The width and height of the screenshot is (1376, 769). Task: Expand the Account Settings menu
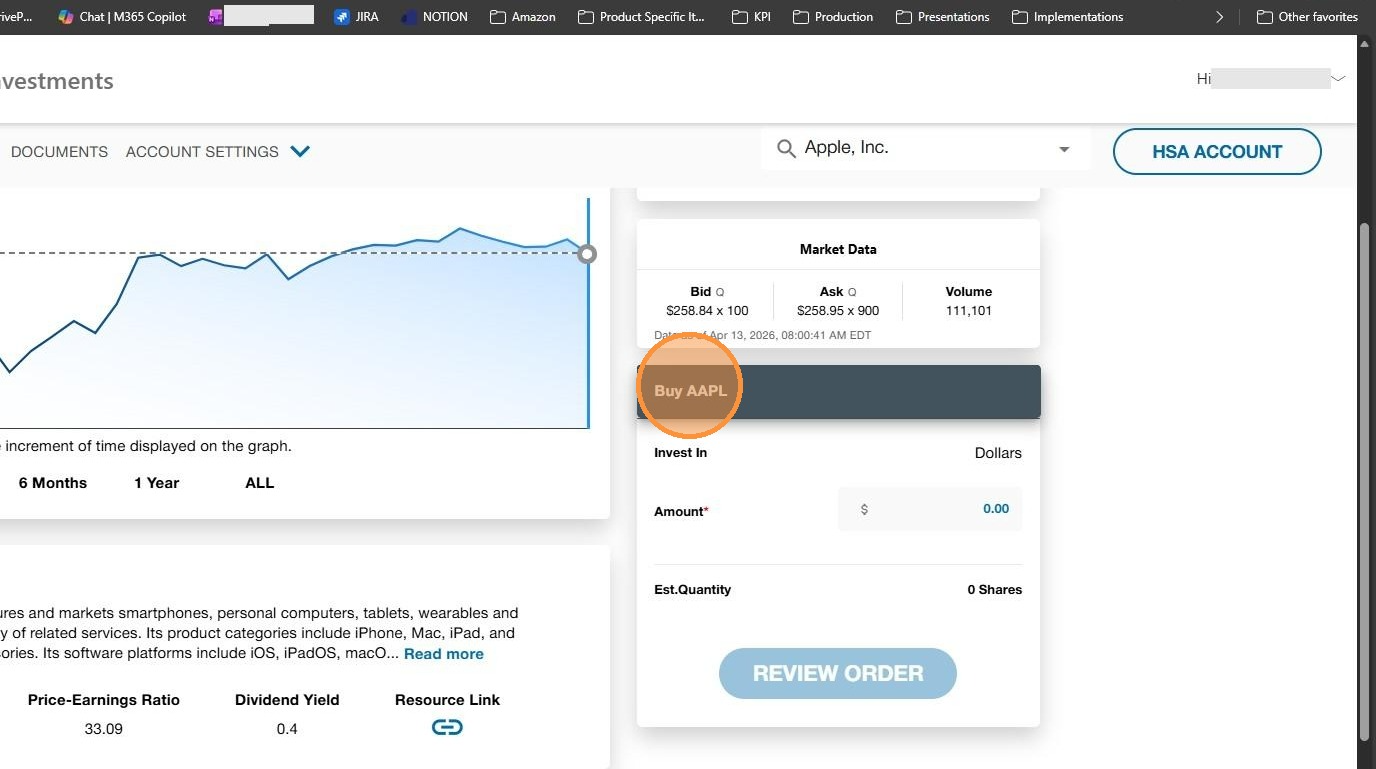218,152
